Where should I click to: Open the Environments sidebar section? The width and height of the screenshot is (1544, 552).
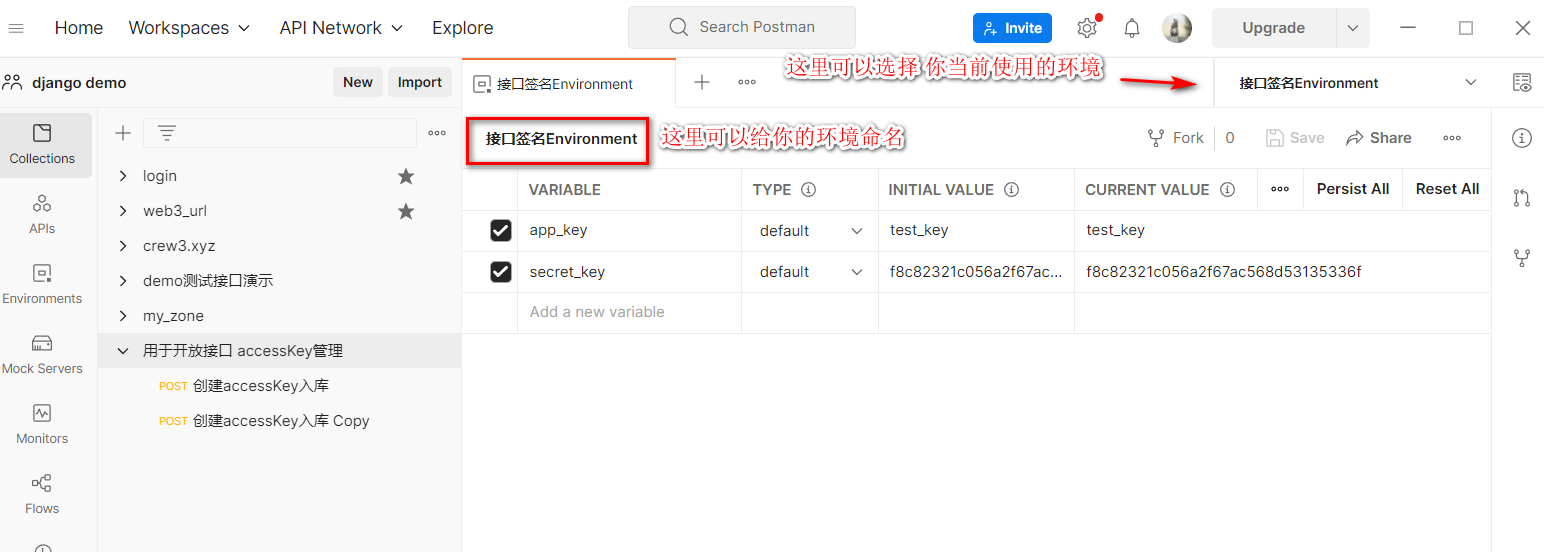click(42, 285)
